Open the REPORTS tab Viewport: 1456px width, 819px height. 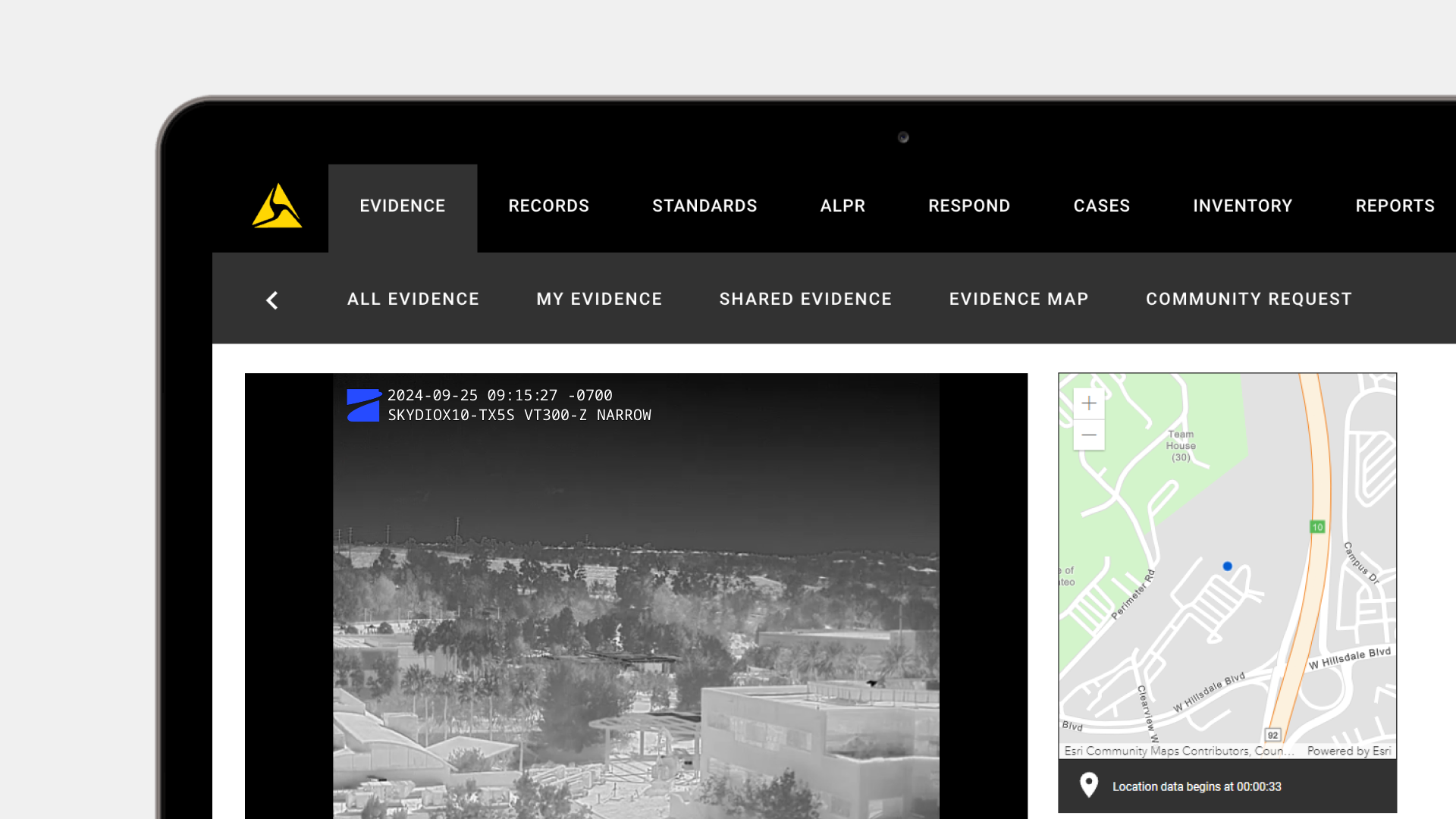tap(1395, 206)
